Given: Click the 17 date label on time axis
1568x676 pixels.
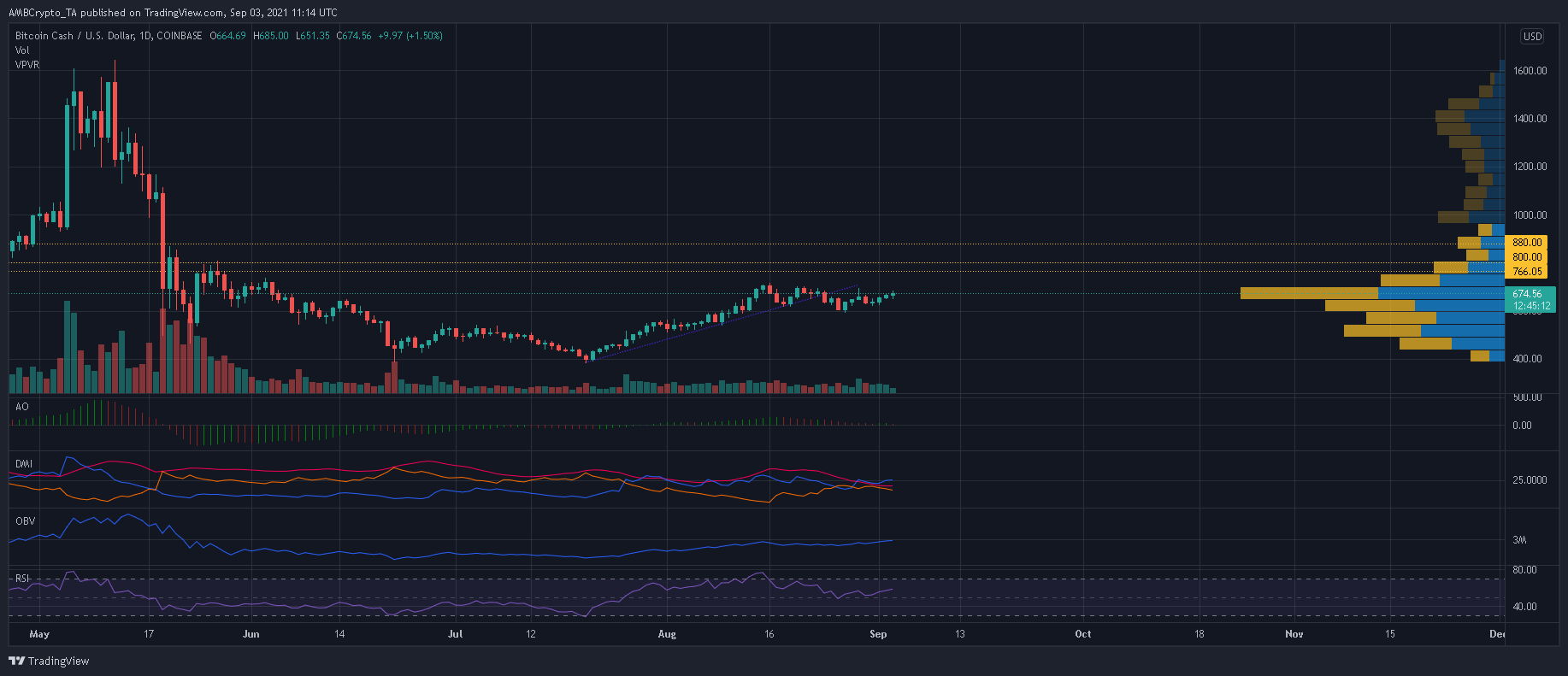Looking at the screenshot, I should pos(149,634).
